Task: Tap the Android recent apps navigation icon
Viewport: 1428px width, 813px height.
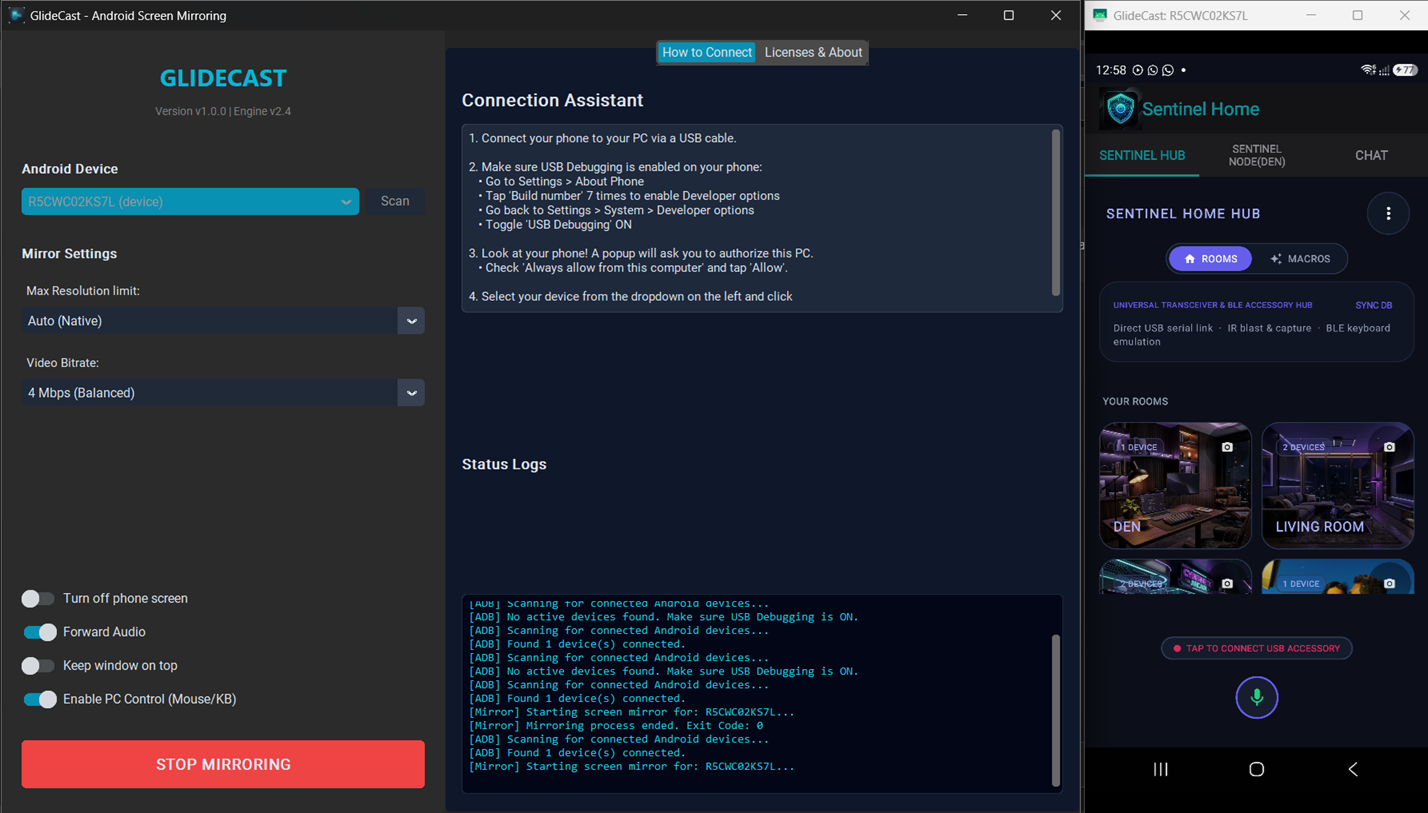Action: pyautogui.click(x=1161, y=769)
